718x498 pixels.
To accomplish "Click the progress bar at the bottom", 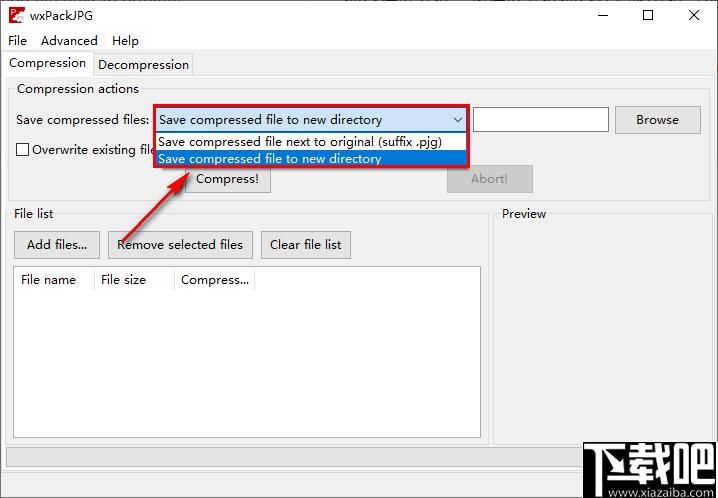I will tap(293, 457).
